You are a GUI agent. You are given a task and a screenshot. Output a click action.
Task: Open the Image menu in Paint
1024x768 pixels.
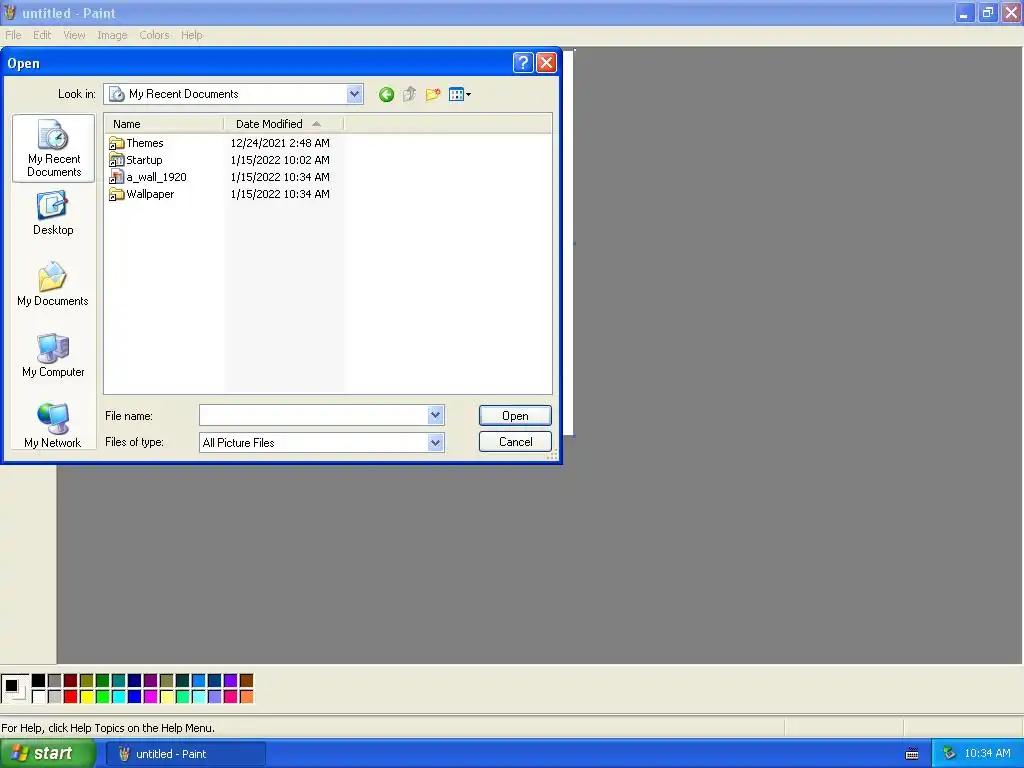point(112,35)
